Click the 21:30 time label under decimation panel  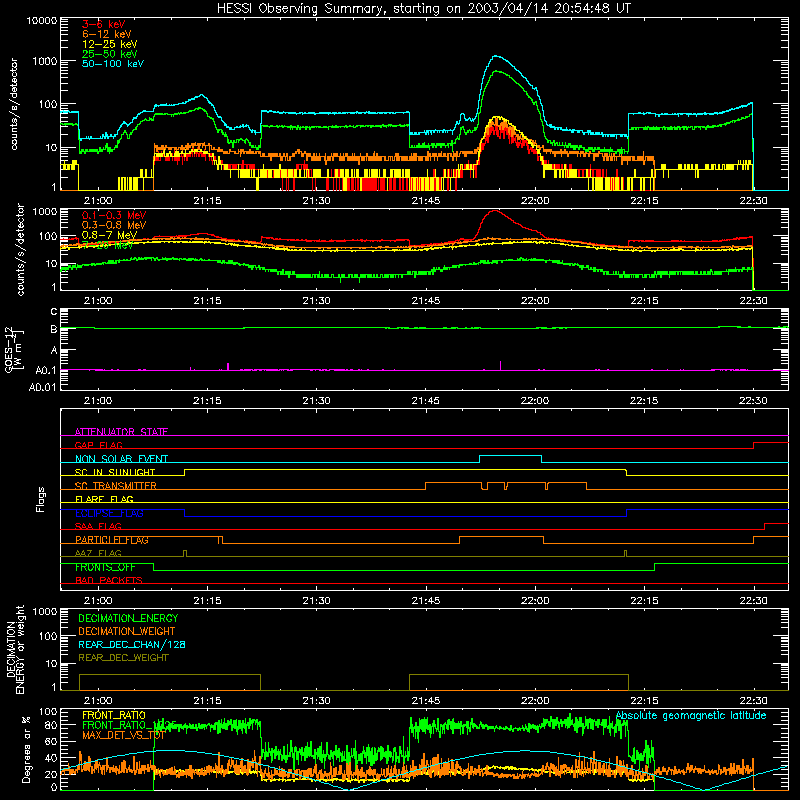316,701
